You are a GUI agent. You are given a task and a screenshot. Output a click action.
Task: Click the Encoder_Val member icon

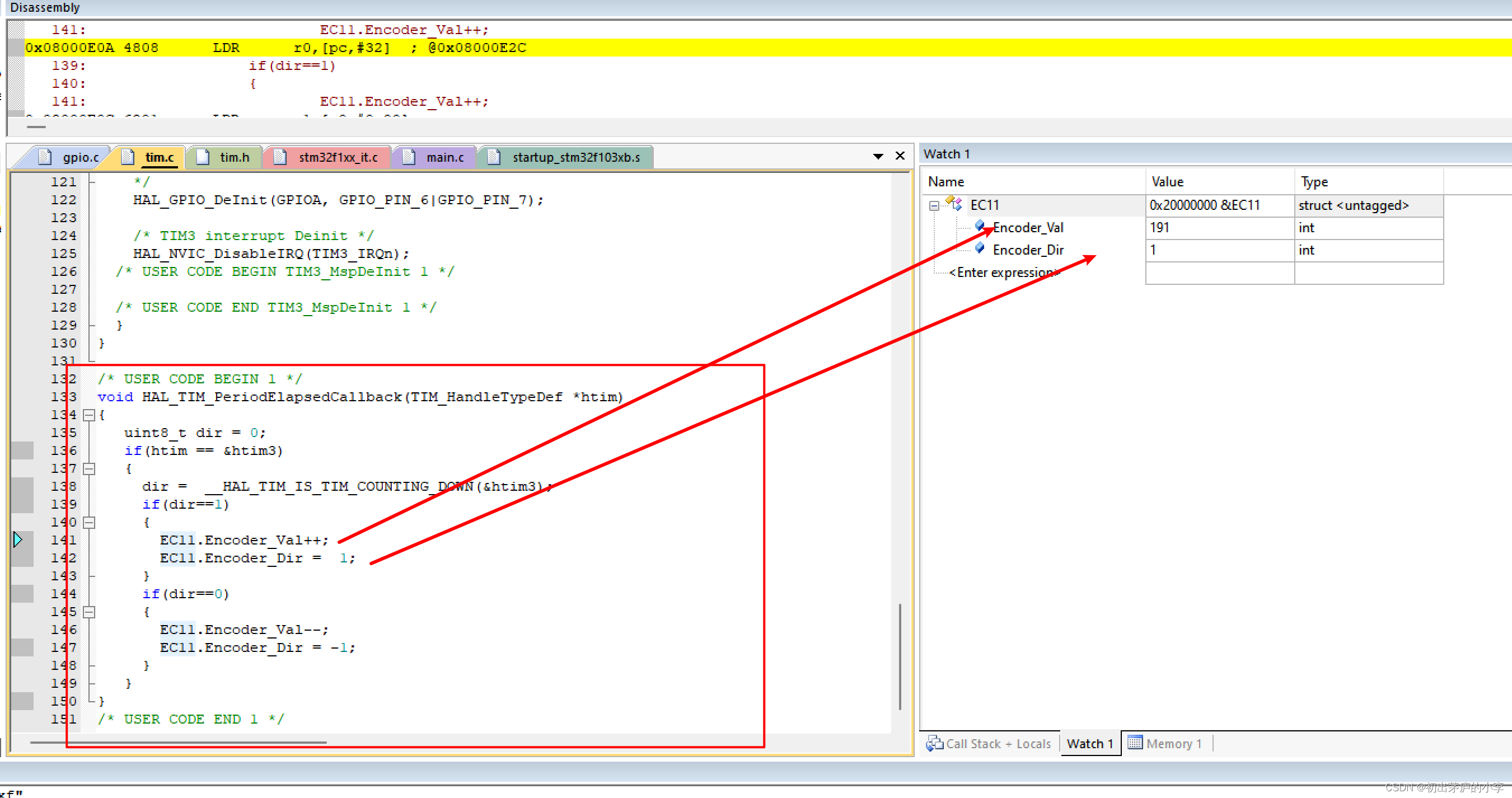click(980, 226)
